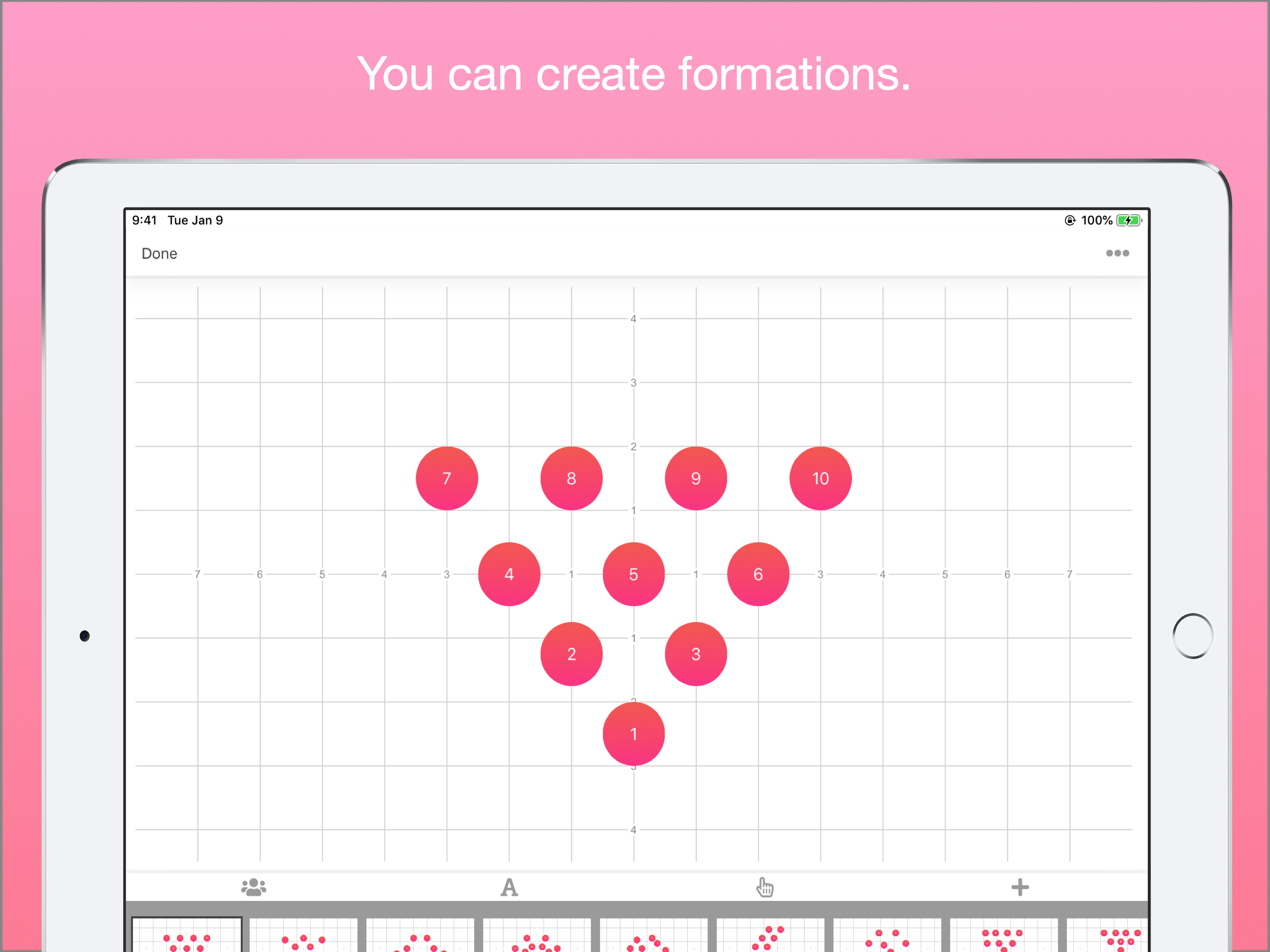The width and height of the screenshot is (1270, 952).
Task: Select dancer circle 2
Action: click(x=571, y=654)
